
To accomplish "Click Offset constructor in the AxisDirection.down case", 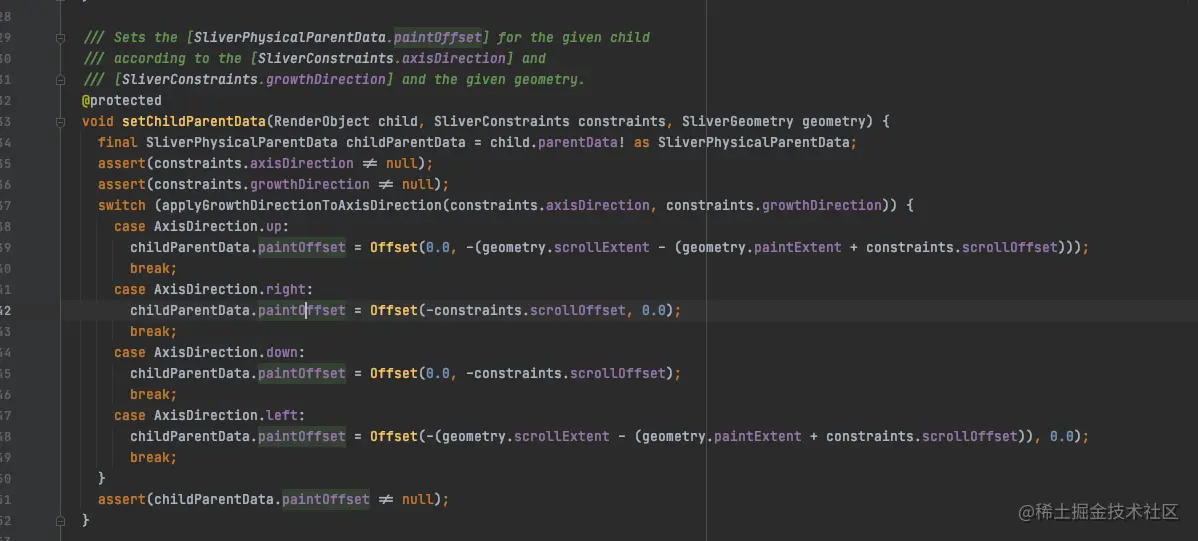I will coord(393,373).
